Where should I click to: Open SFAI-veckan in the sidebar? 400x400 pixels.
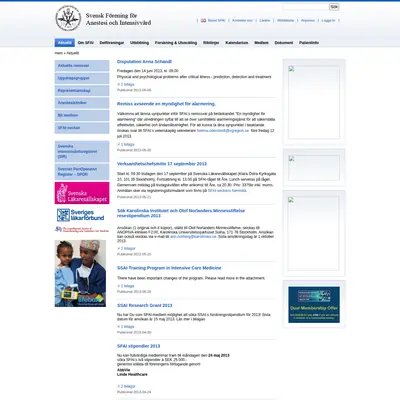pos(82,128)
